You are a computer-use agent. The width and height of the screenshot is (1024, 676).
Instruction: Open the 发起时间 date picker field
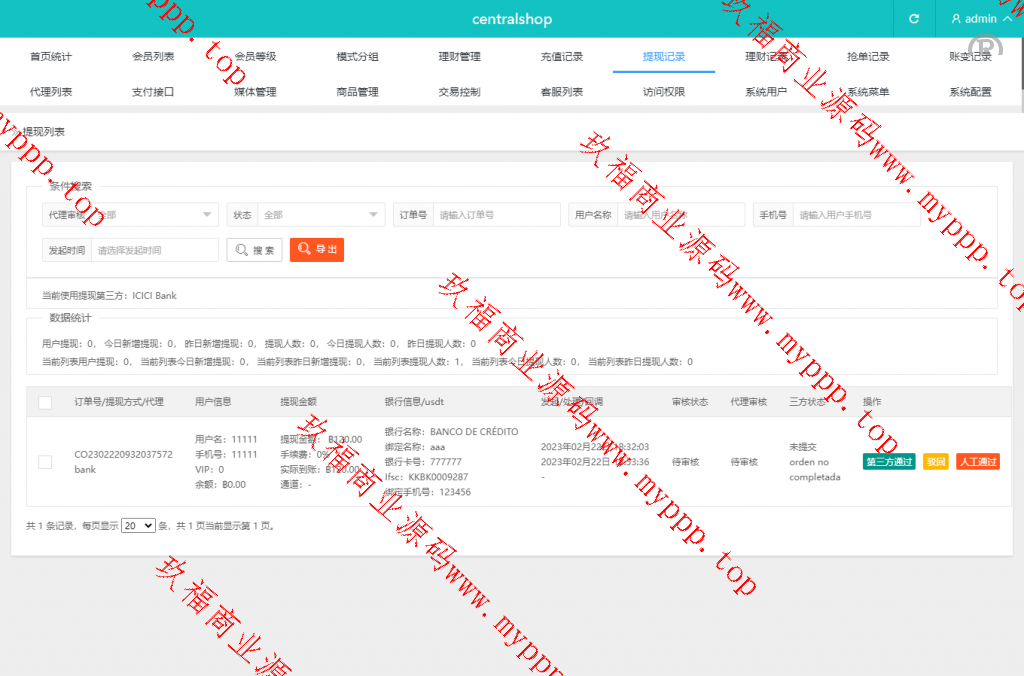point(154,250)
